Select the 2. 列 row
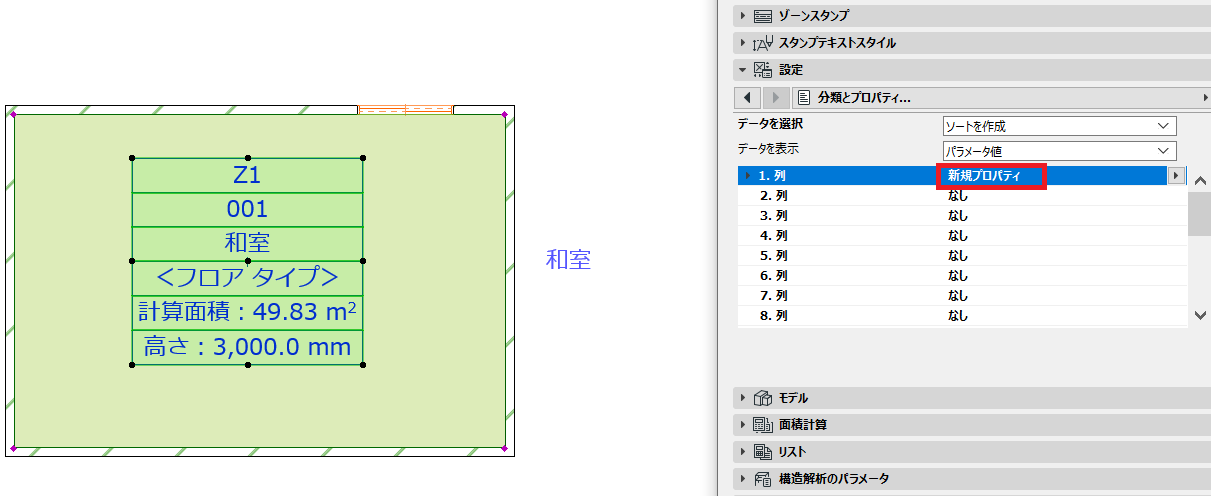 pos(962,196)
